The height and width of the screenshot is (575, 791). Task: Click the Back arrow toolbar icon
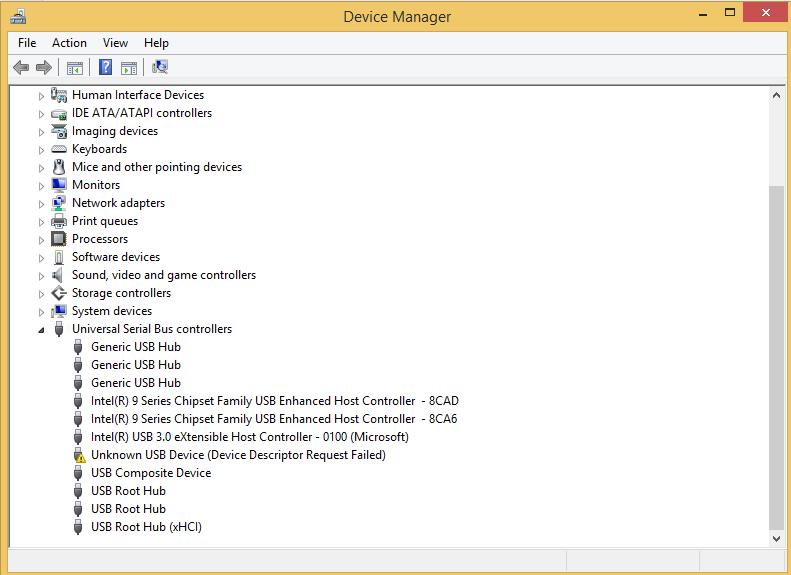[x=21, y=67]
